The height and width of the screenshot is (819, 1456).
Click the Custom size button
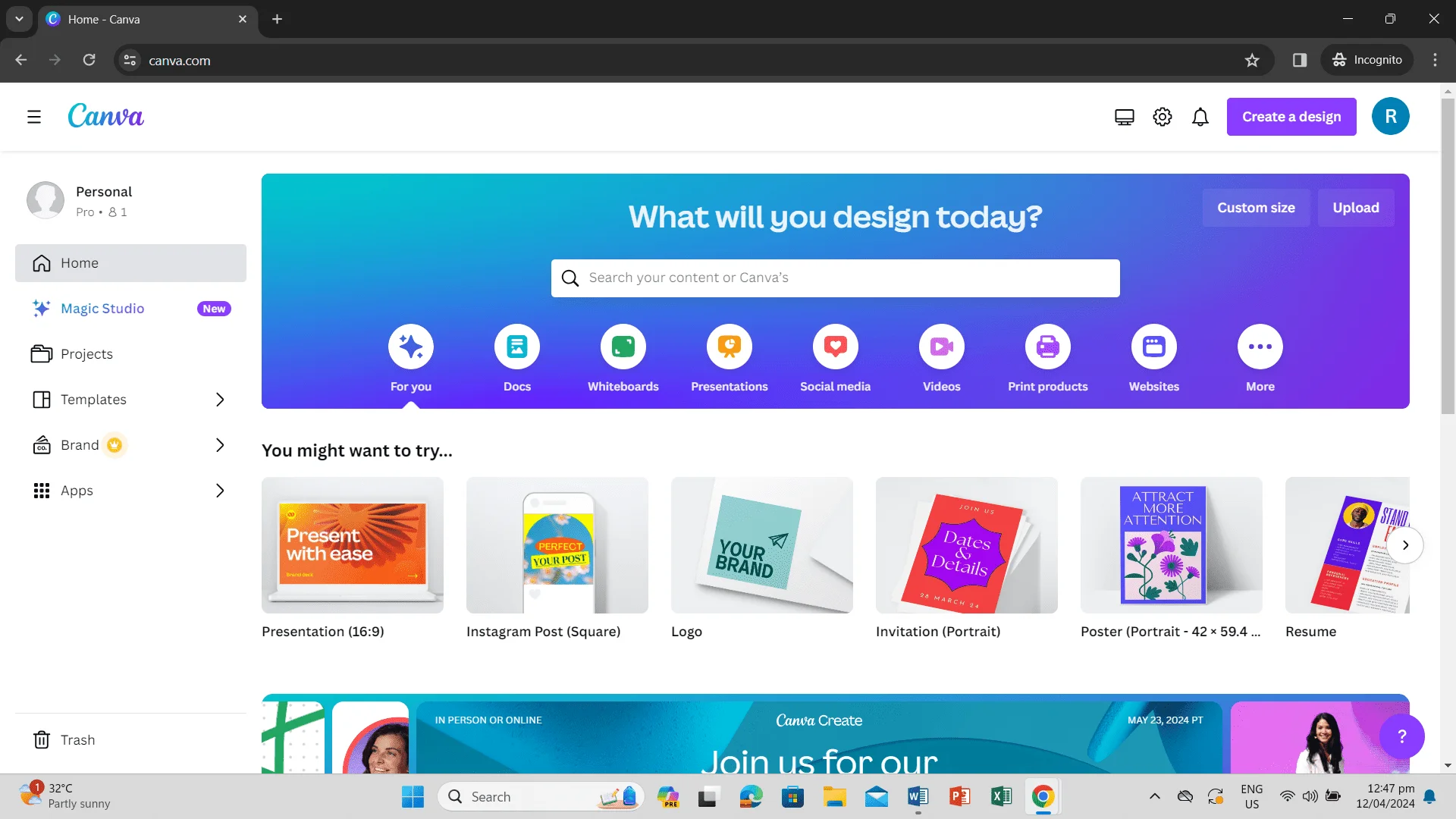[1256, 208]
